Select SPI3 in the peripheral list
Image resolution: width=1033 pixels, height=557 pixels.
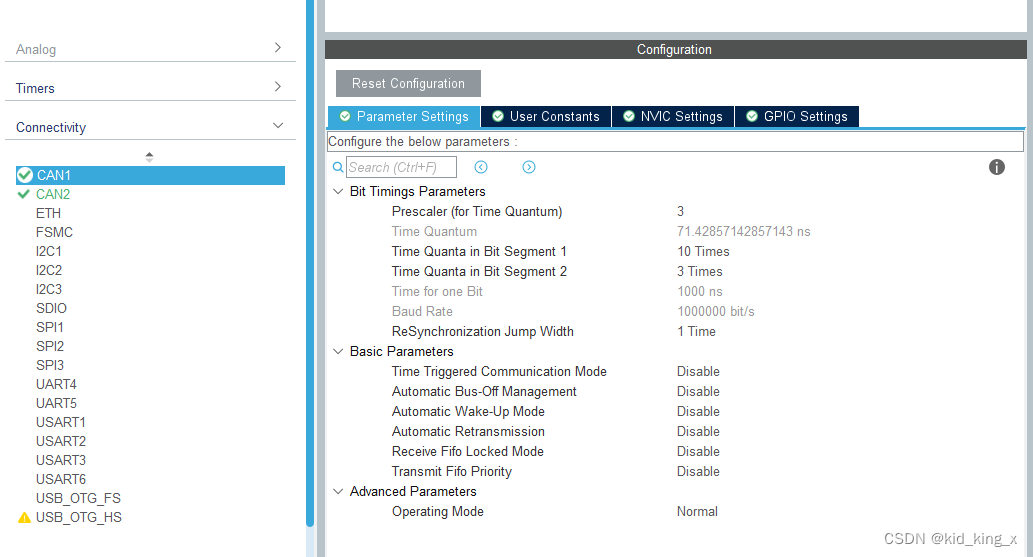tap(50, 365)
